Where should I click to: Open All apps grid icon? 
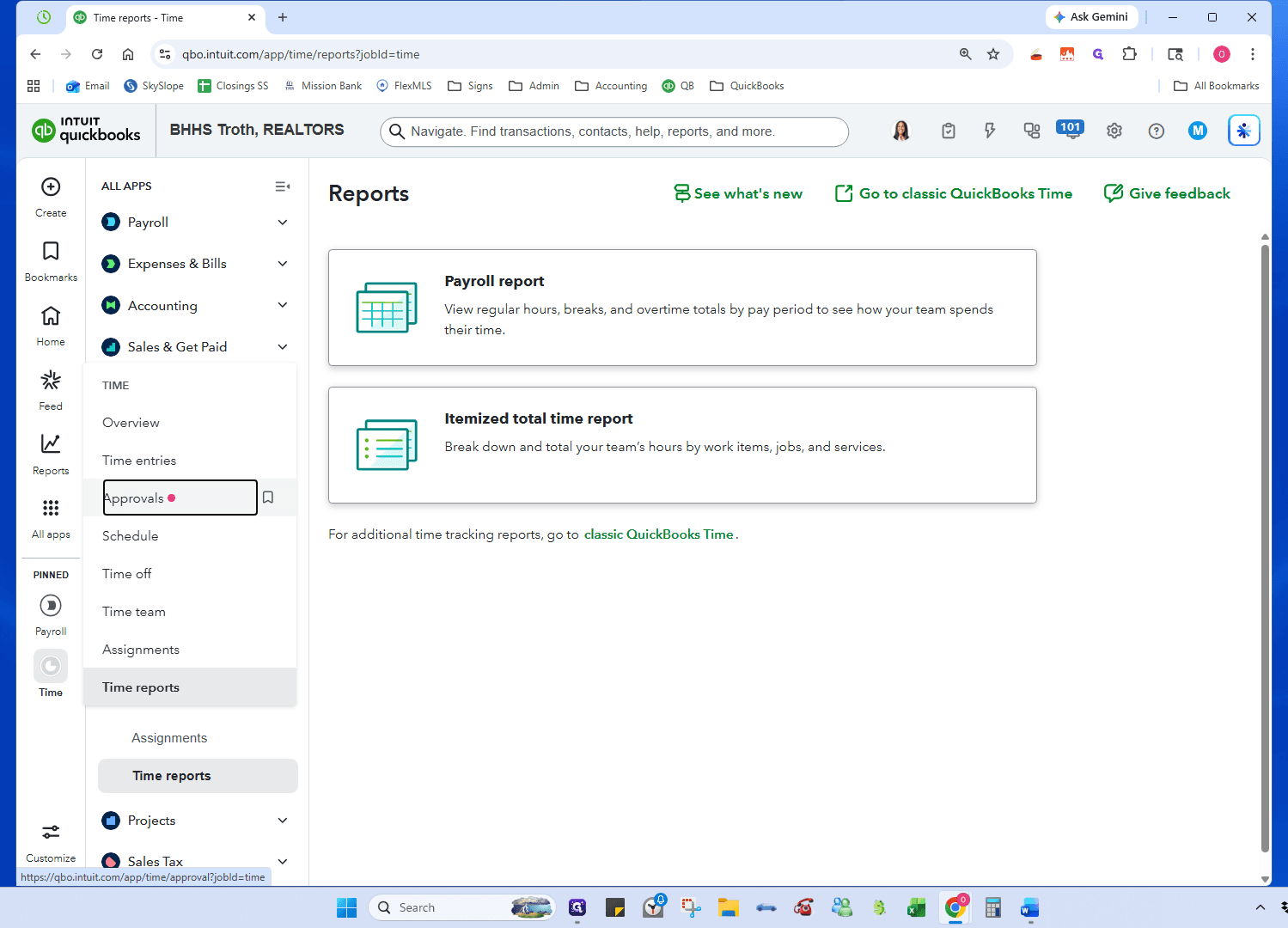coord(51,508)
